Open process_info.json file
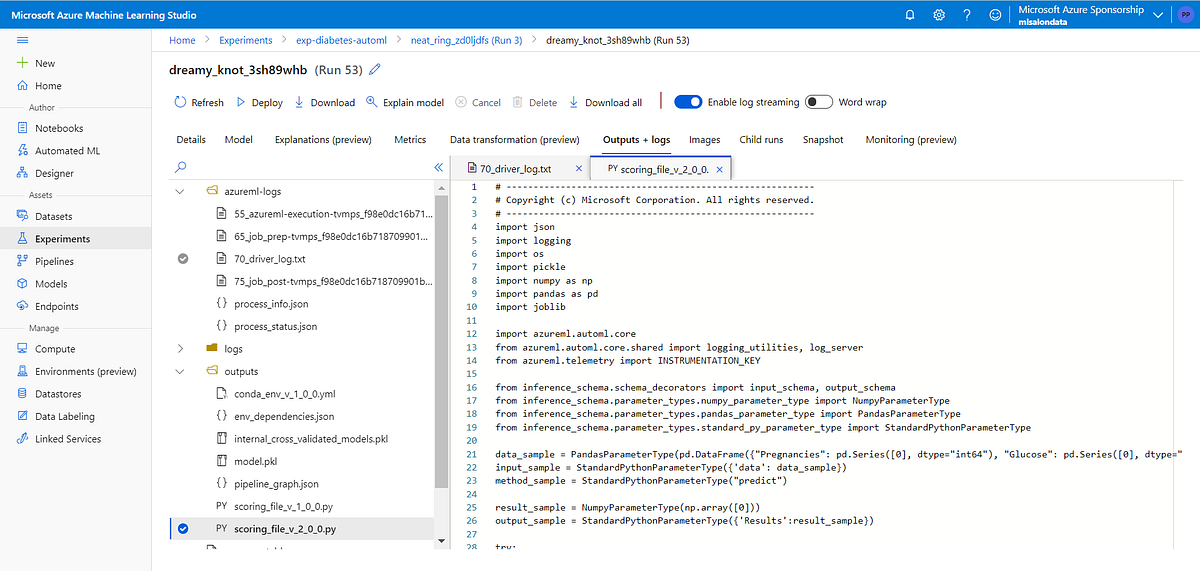This screenshot has width=1200, height=571. (271, 304)
